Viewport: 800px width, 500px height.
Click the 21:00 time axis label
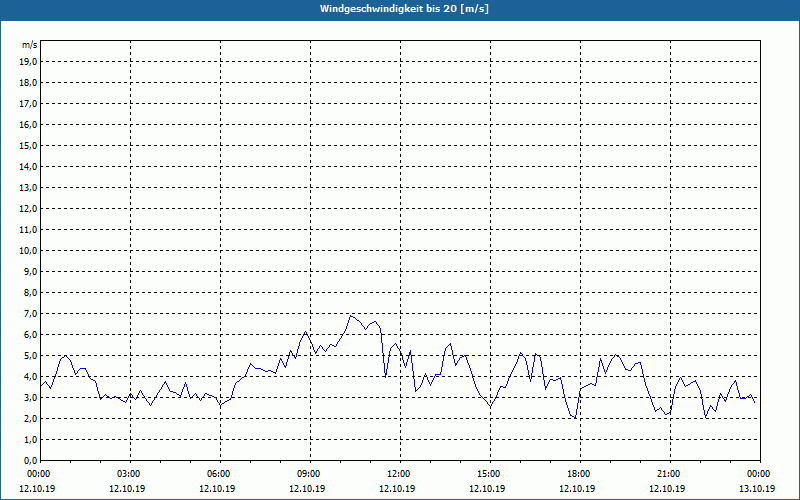click(670, 474)
